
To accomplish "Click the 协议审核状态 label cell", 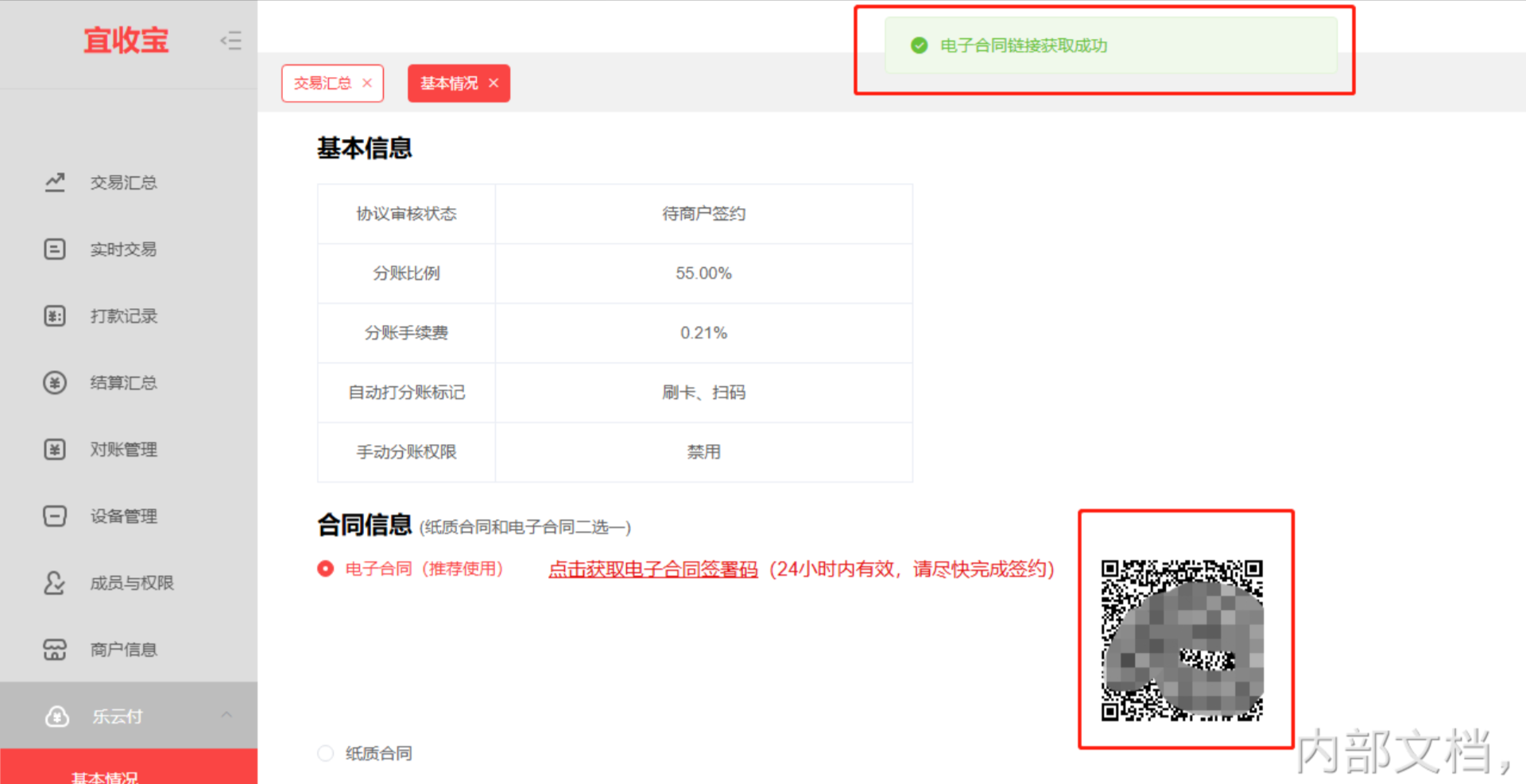I will 406,214.
